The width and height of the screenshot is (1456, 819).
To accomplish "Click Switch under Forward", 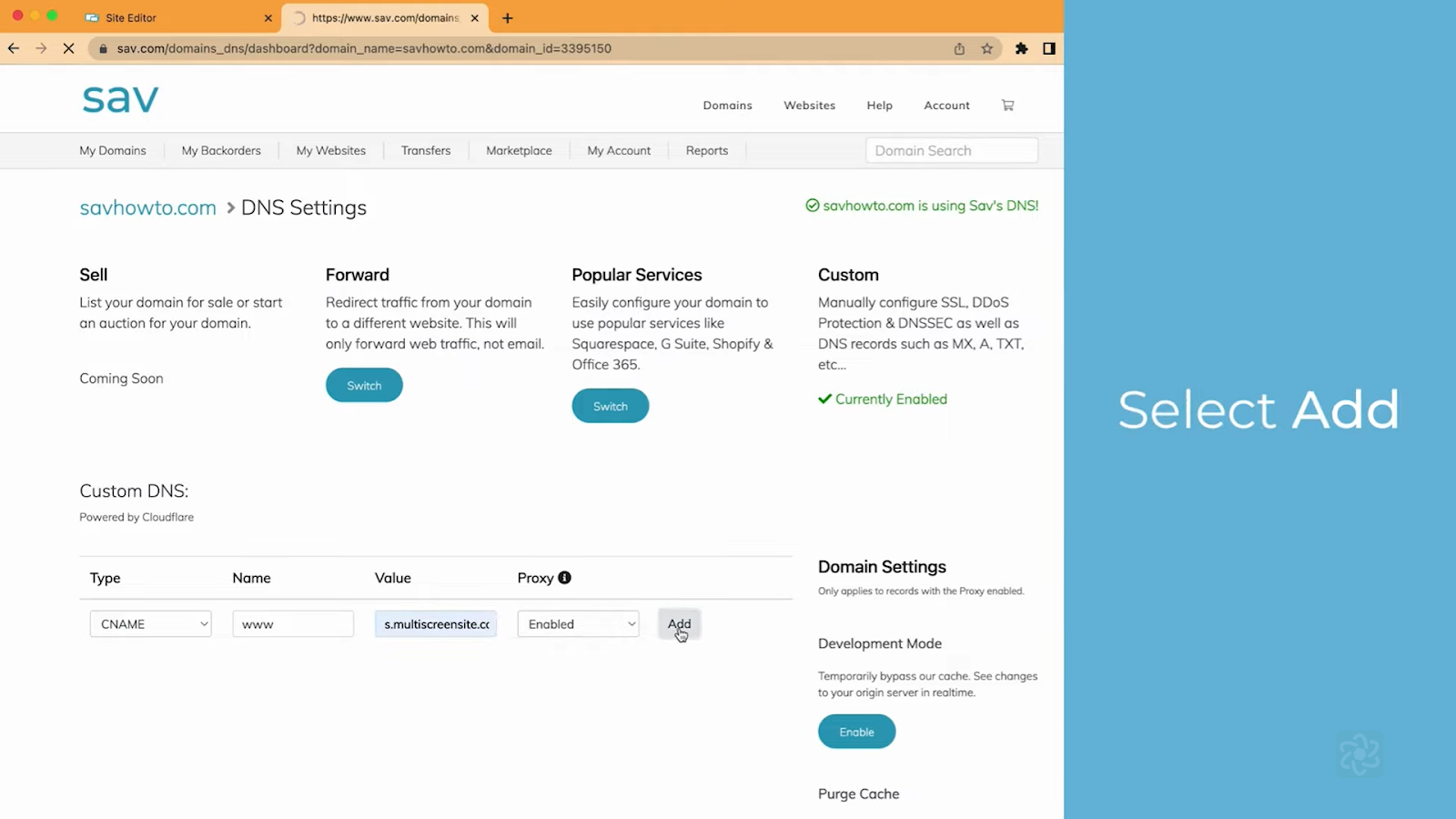I will 364,385.
